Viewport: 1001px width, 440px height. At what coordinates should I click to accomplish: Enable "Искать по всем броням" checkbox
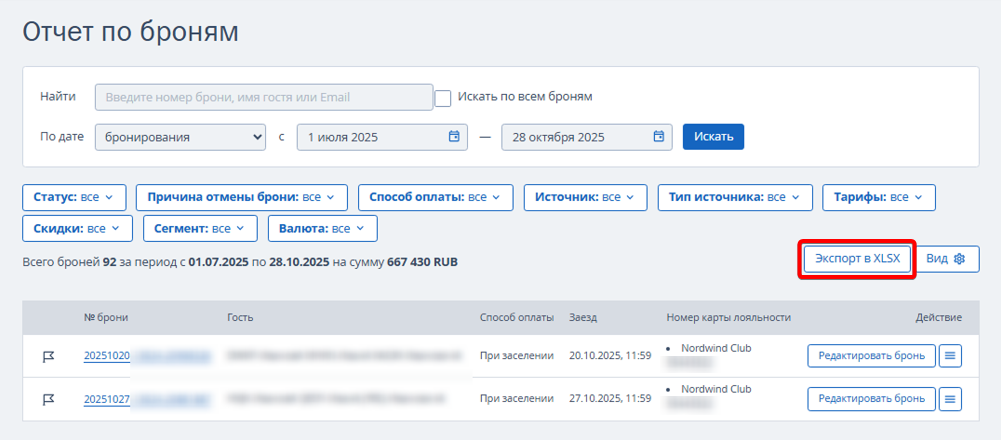pos(443,98)
